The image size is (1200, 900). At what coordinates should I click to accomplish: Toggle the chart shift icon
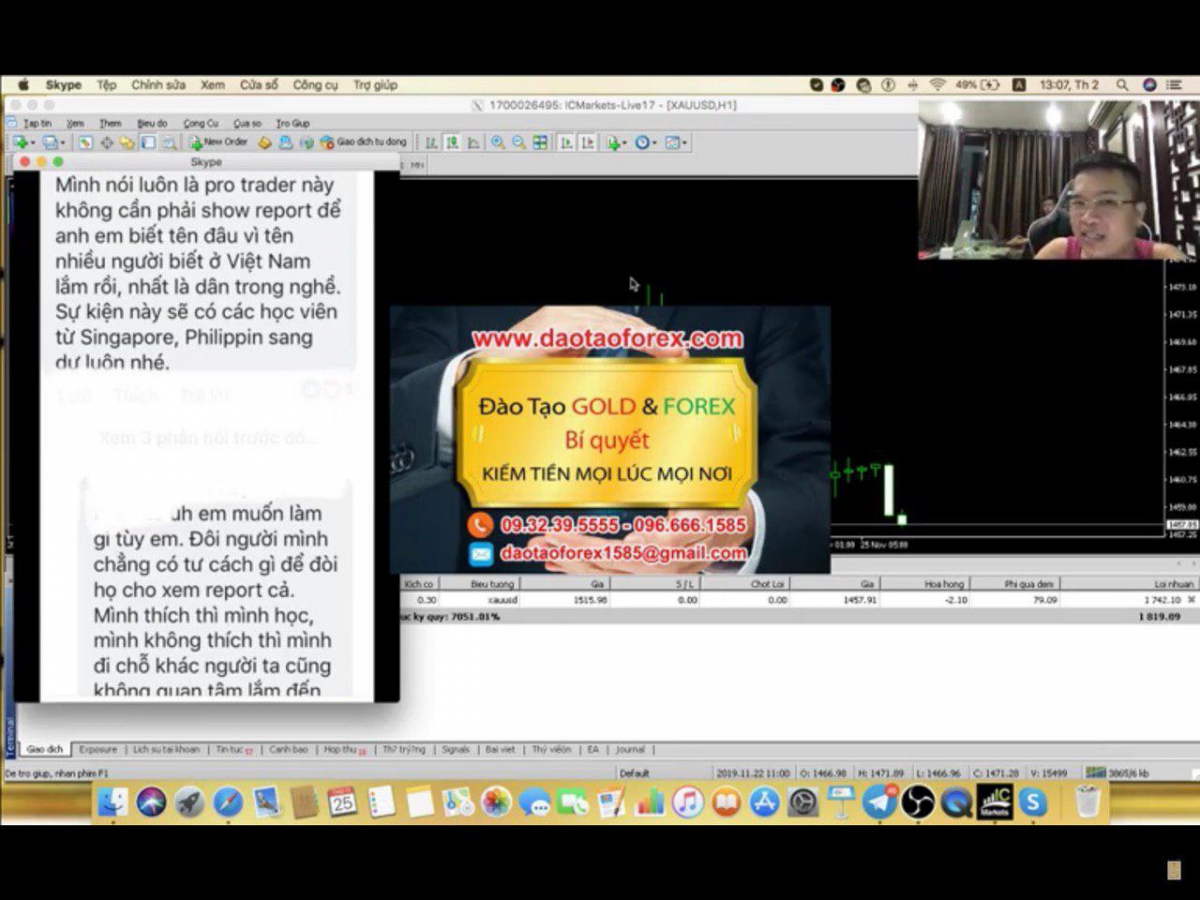[588, 142]
